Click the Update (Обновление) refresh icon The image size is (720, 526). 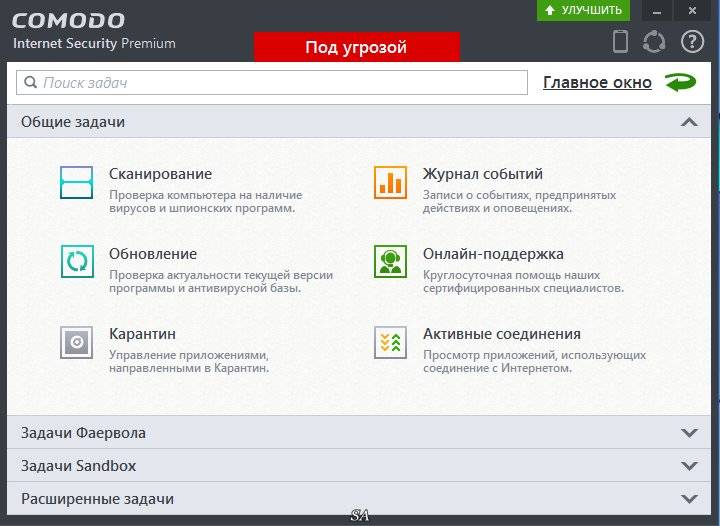coord(77,262)
